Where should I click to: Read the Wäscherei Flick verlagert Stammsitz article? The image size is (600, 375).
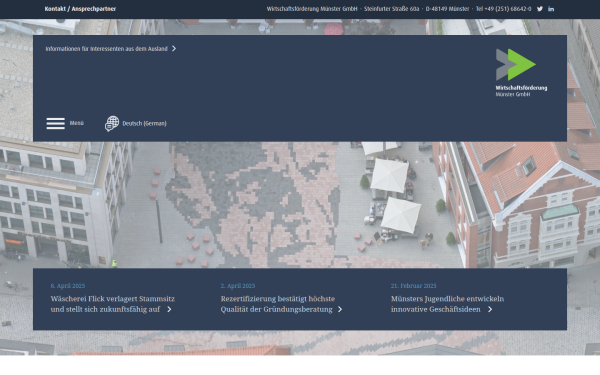112,304
